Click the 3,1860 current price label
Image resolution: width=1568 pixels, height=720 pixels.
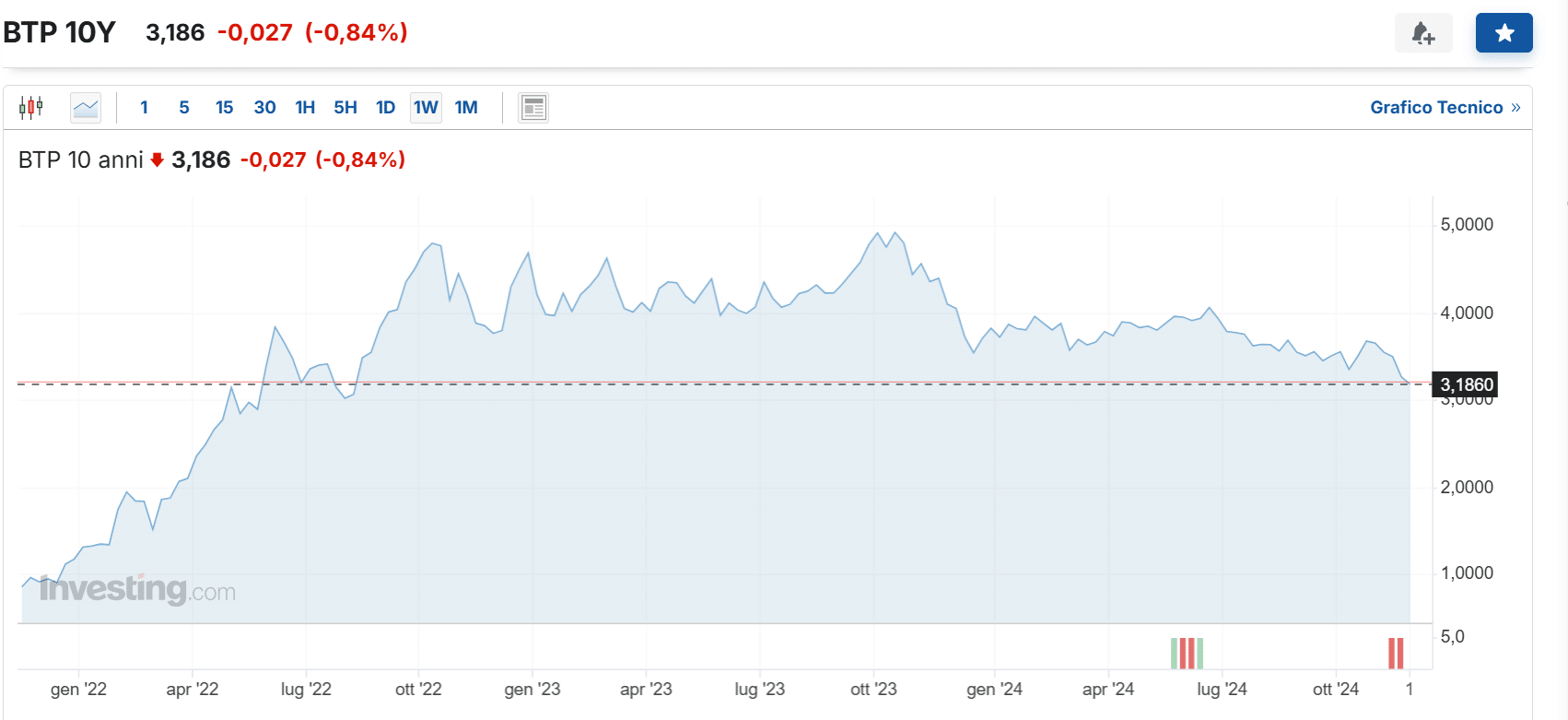pyautogui.click(x=1466, y=384)
